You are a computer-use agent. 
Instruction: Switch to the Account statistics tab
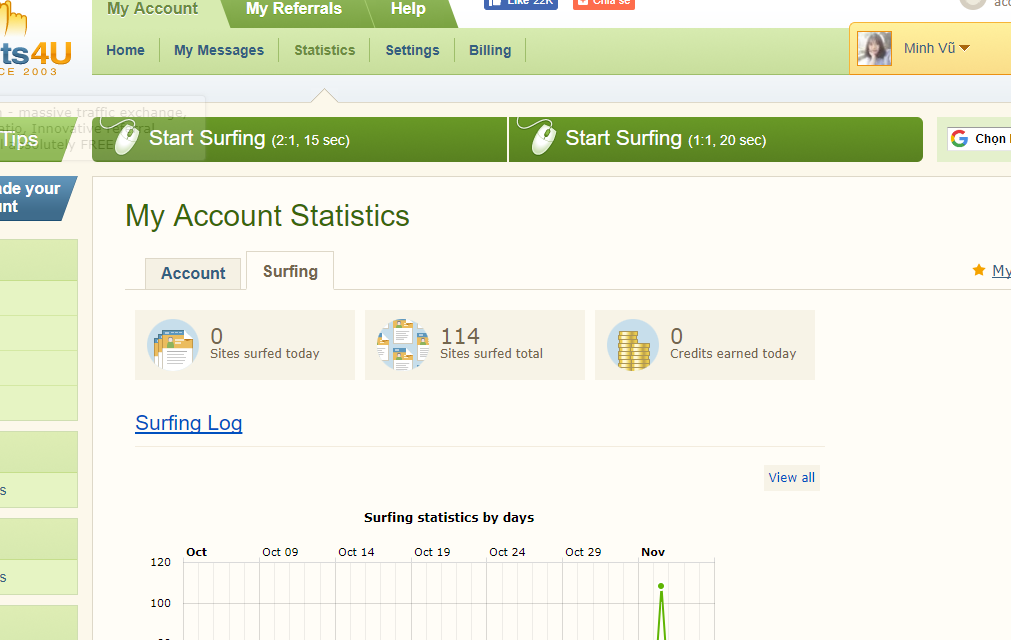[193, 273]
